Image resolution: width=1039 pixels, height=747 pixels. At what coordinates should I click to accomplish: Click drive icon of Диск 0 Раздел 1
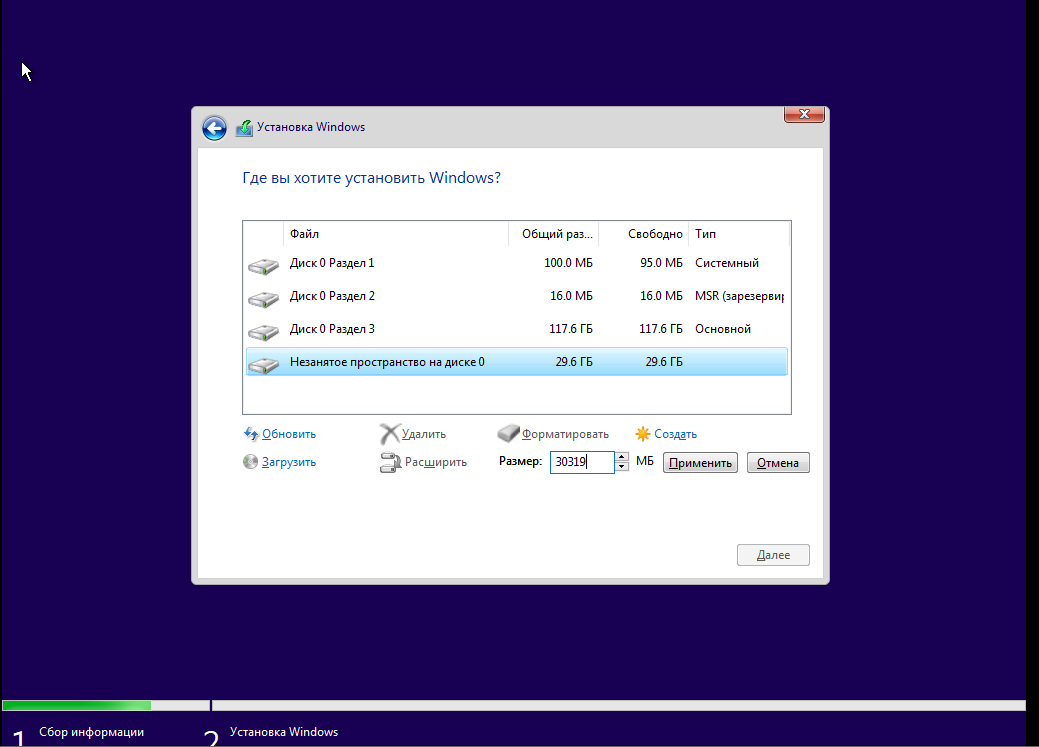click(x=263, y=266)
